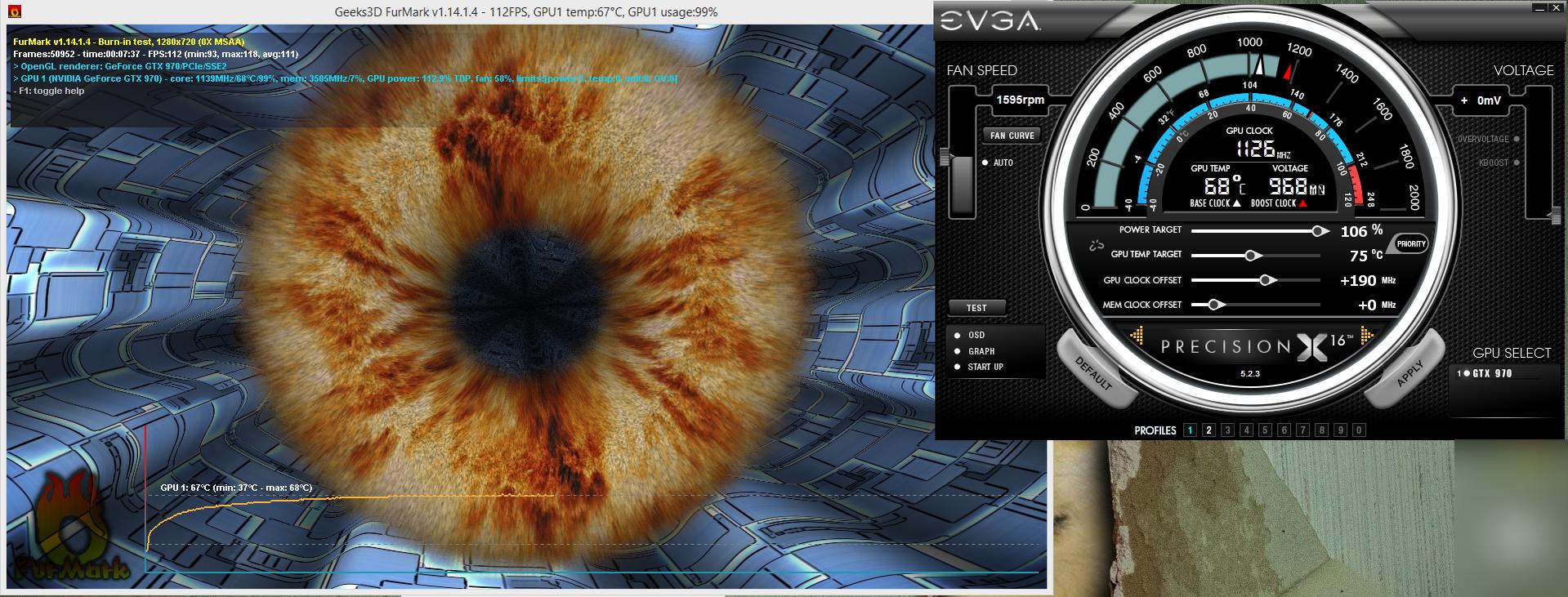Toggle the OSD option
The height and width of the screenshot is (597, 1568).
point(970,335)
